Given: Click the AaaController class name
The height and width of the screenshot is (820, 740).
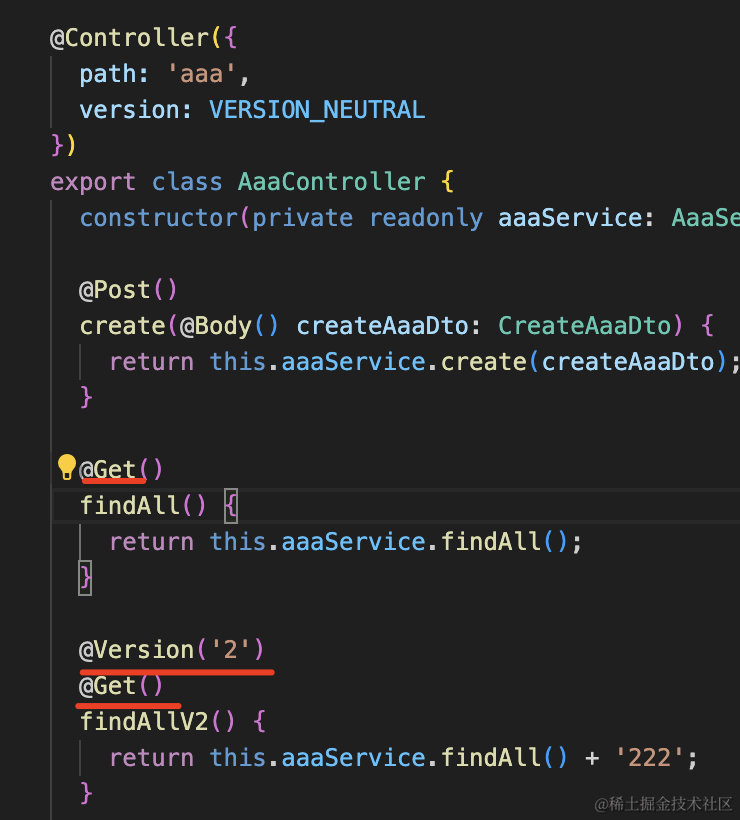Looking at the screenshot, I should coord(331,182).
